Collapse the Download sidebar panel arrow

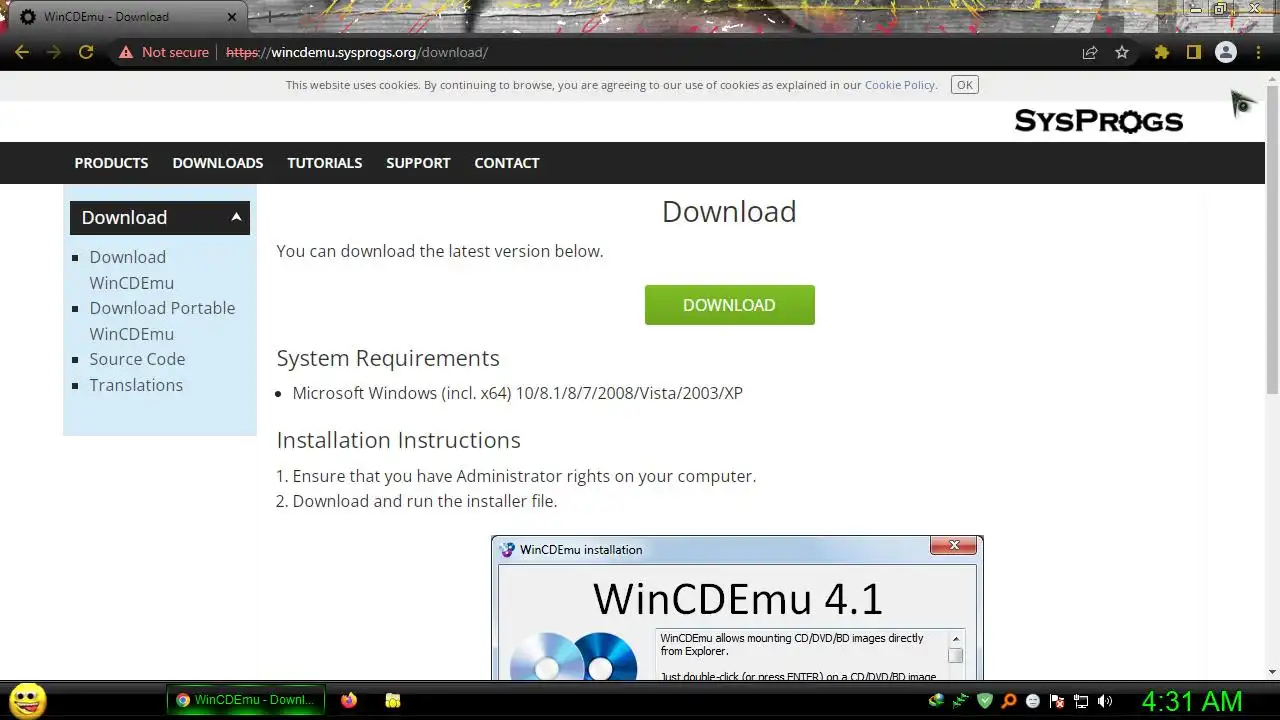click(x=236, y=217)
